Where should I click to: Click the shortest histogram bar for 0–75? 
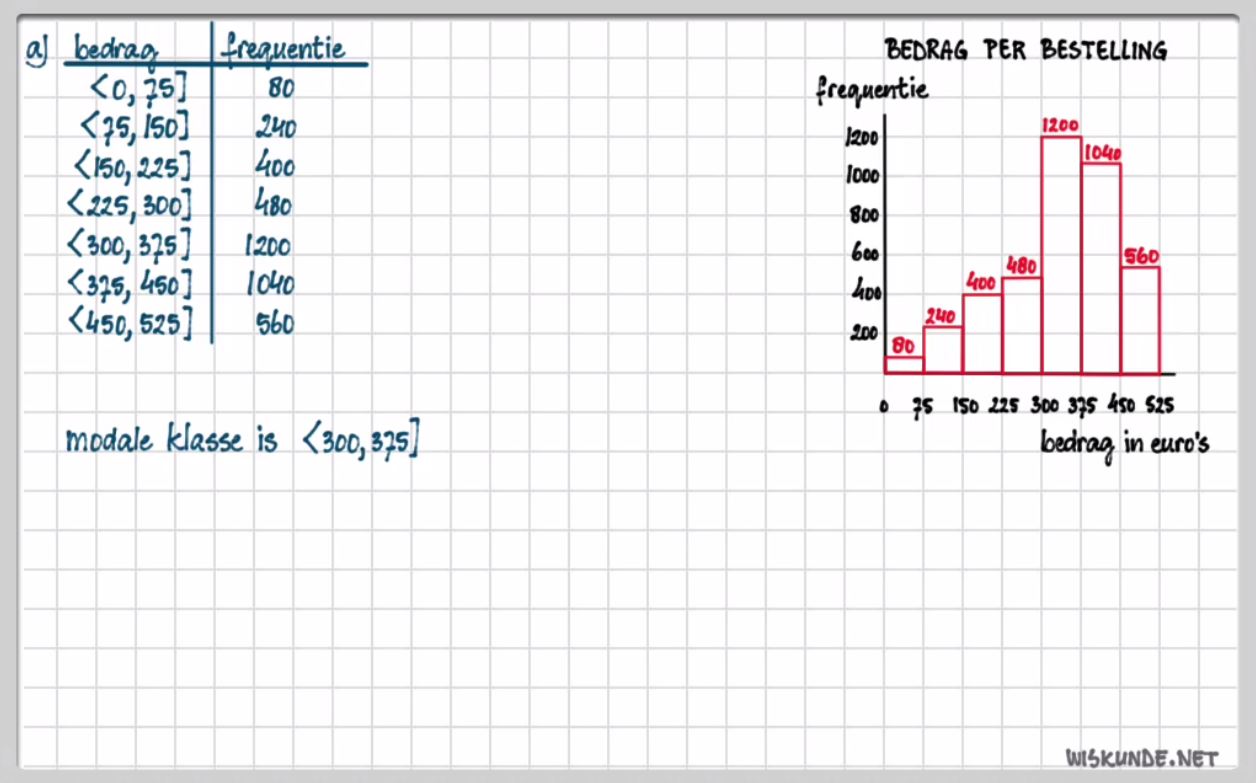(904, 365)
